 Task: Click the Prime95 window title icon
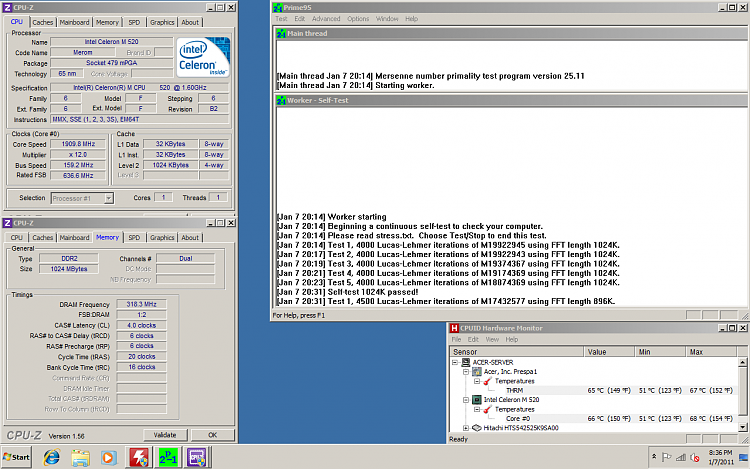[277, 8]
